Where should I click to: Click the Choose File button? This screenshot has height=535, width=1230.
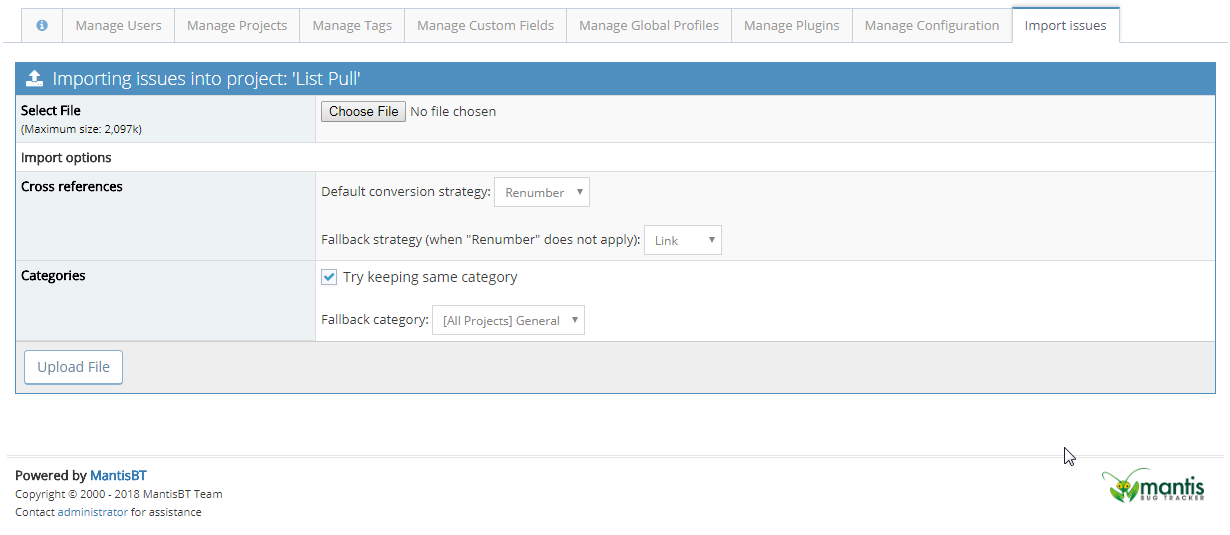[363, 111]
